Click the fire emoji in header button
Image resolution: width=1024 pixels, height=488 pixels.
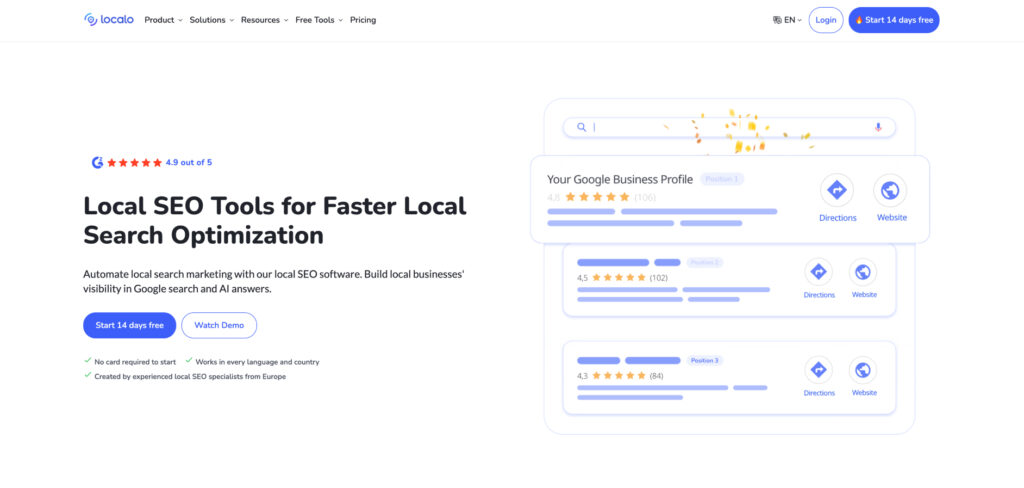pos(859,20)
